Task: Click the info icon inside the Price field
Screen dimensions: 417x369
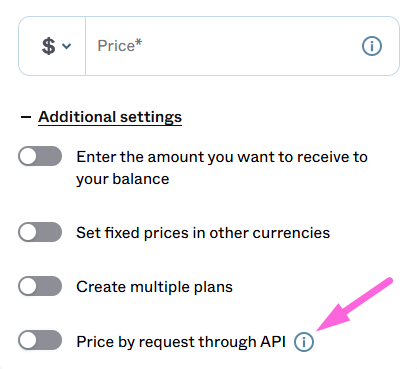Action: [x=372, y=46]
